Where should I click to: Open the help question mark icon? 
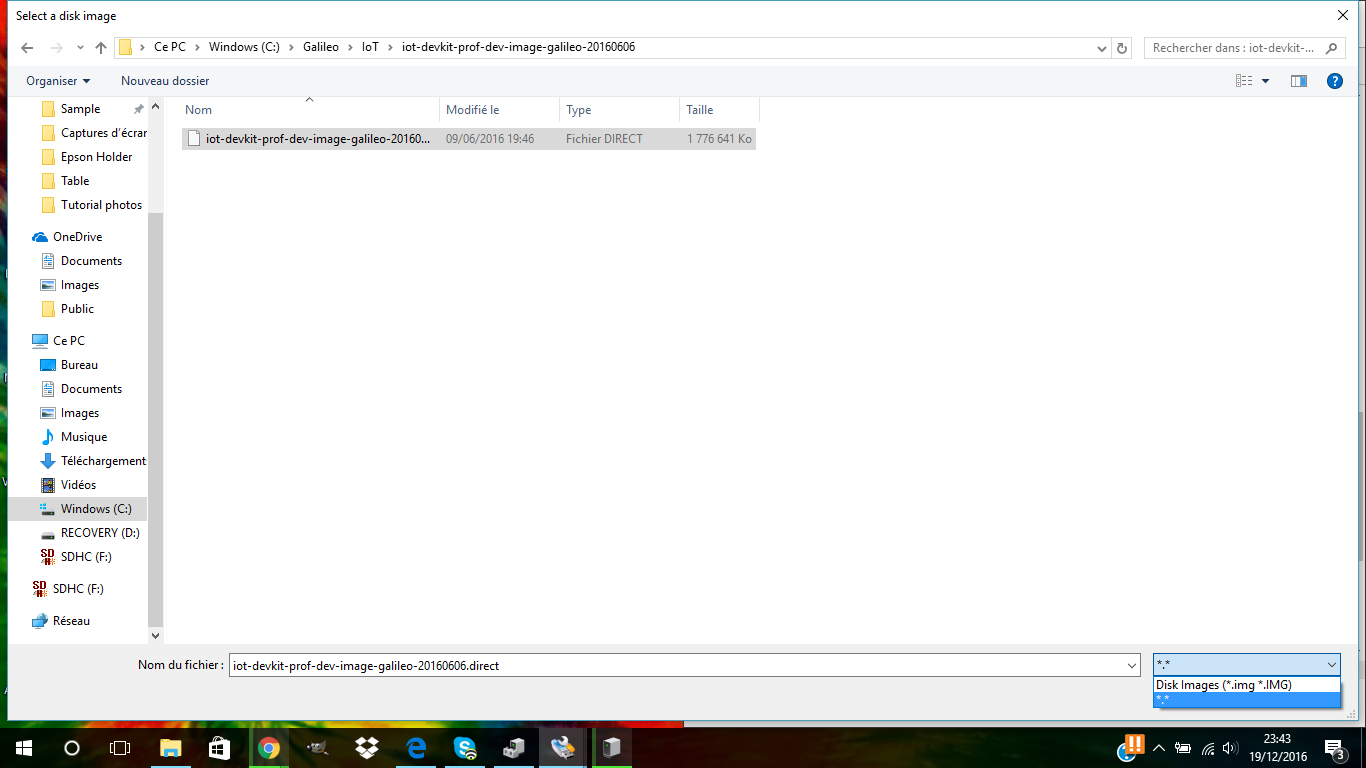pos(1334,81)
